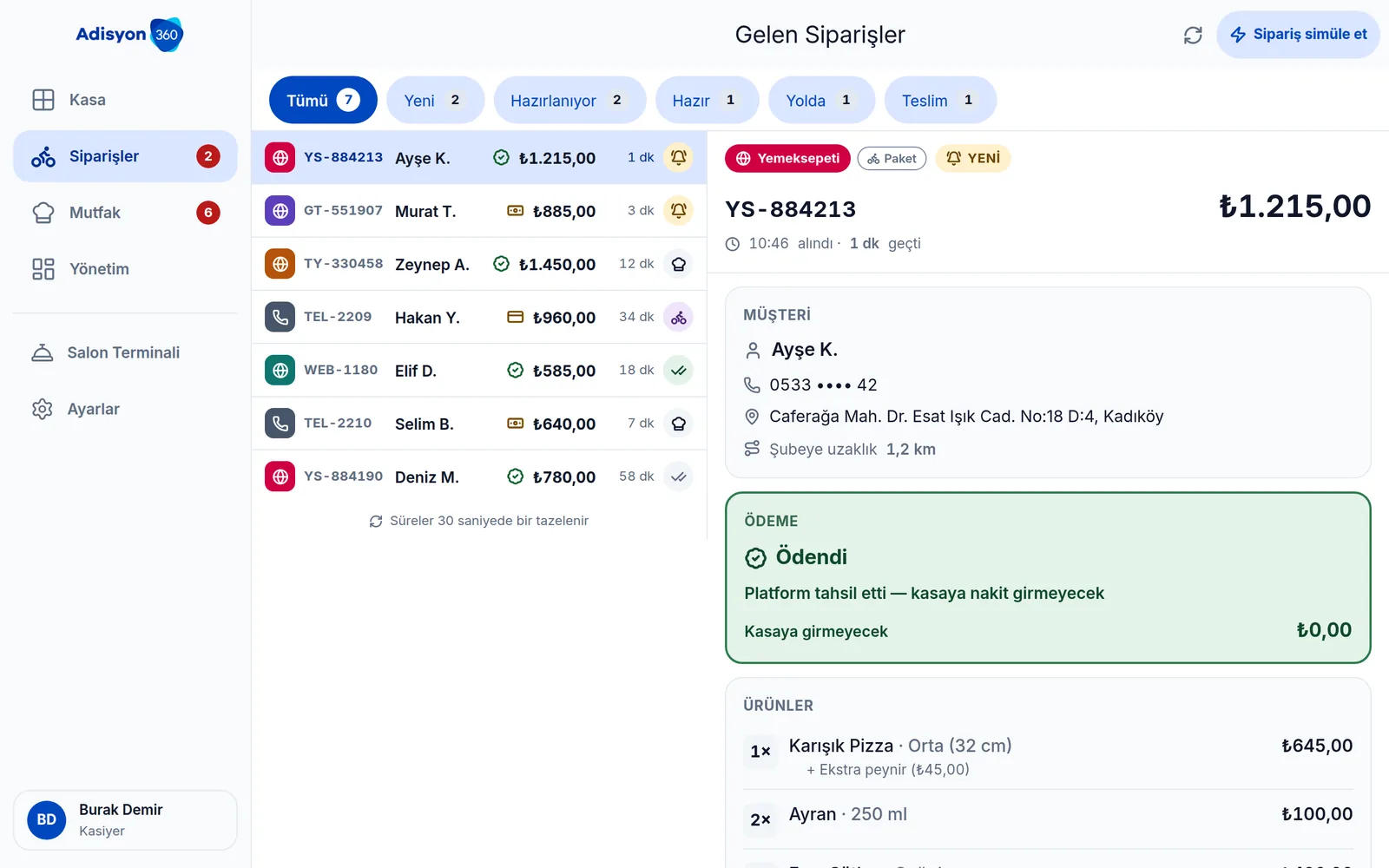
Task: Click delivered status icon for Deniz M.
Action: pyautogui.click(x=678, y=477)
